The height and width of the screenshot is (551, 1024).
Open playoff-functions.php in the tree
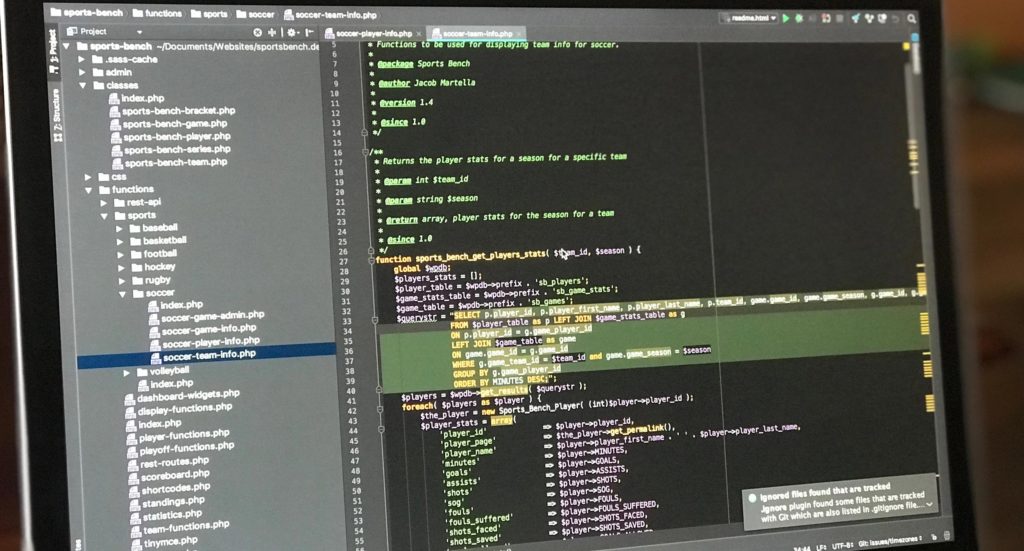click(x=181, y=449)
